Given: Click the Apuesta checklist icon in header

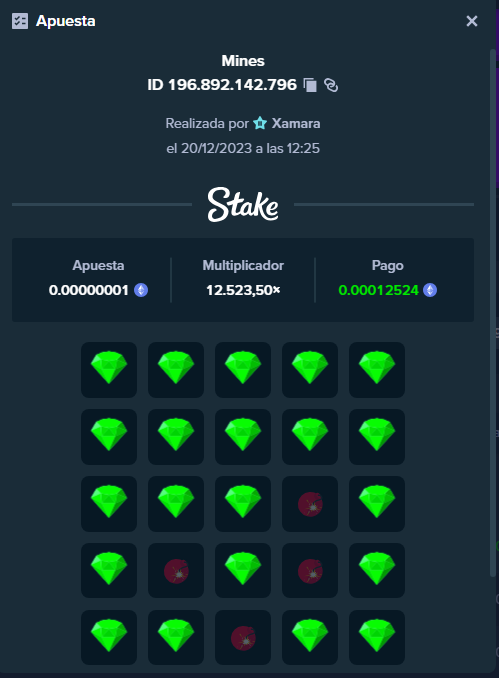Looking at the screenshot, I should (x=20, y=21).
